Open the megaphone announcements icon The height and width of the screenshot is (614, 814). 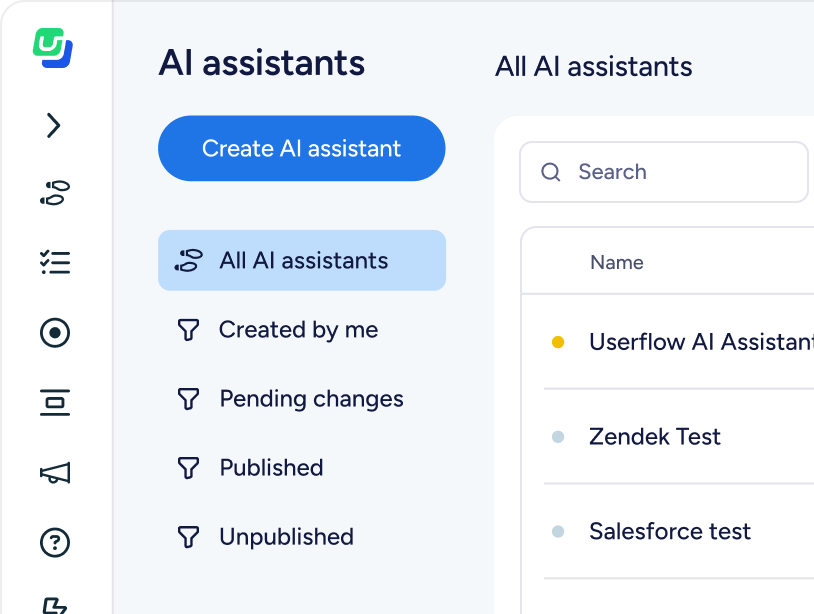55,473
